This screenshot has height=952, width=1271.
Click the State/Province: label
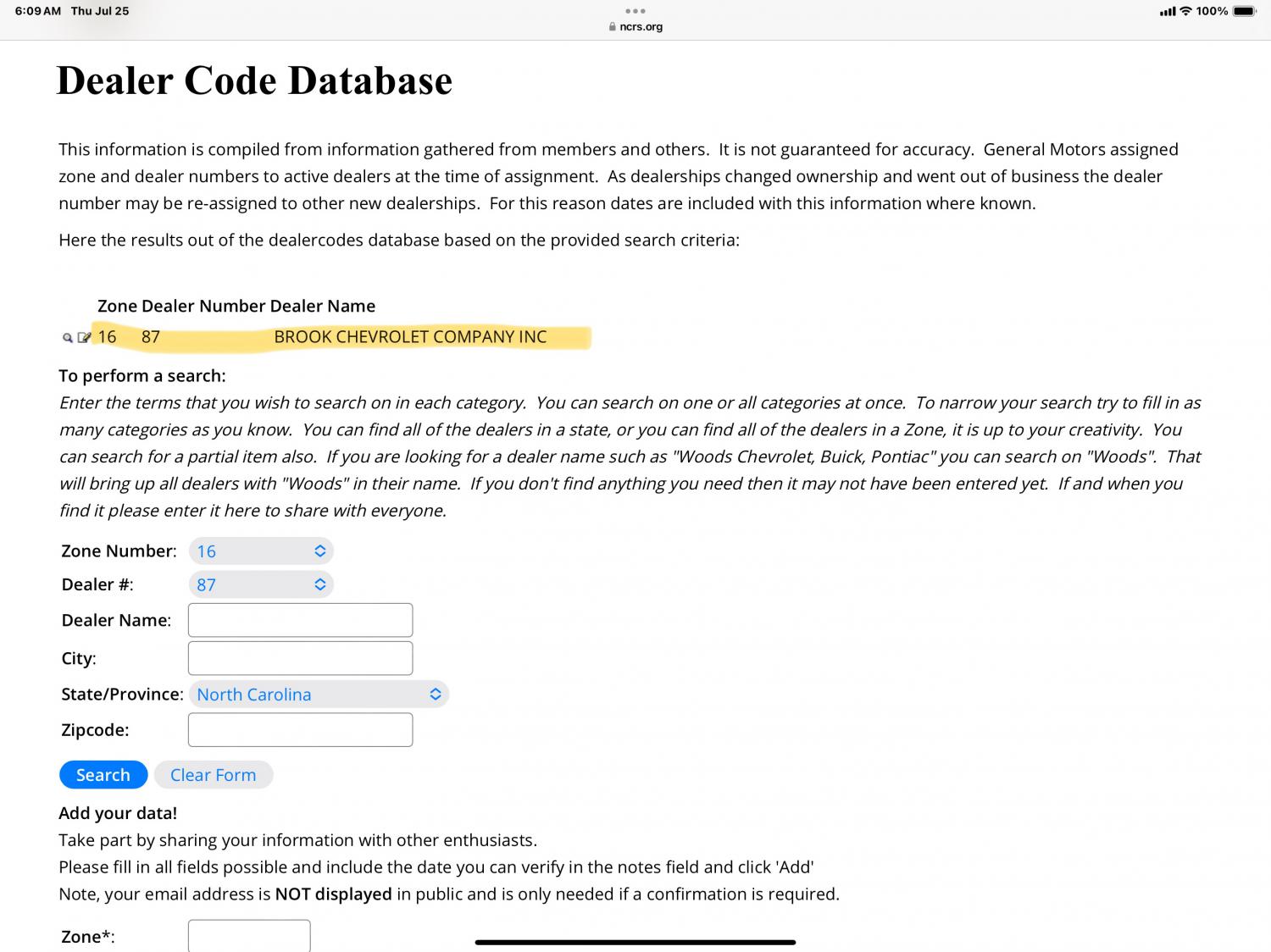click(x=122, y=695)
